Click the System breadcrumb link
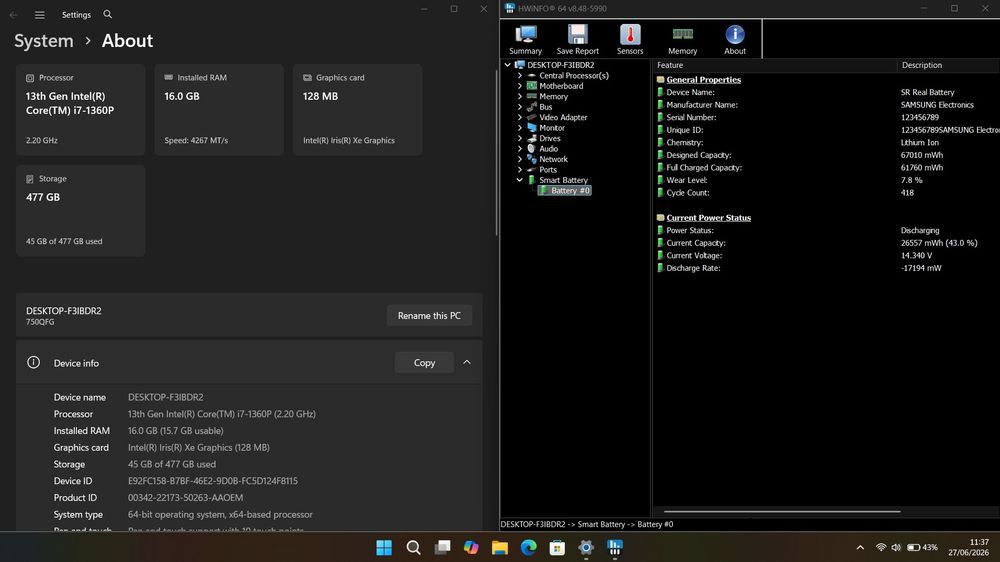Screen dimensions: 1000x562 pos(43,41)
